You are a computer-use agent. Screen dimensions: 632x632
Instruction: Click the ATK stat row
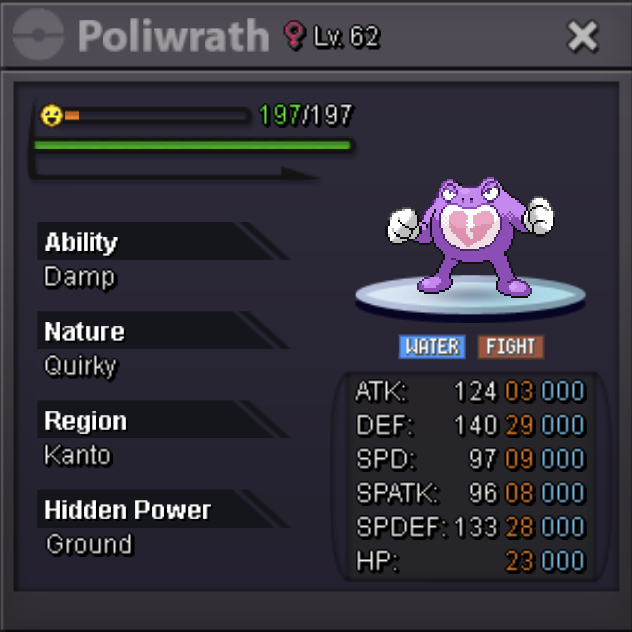click(x=470, y=391)
